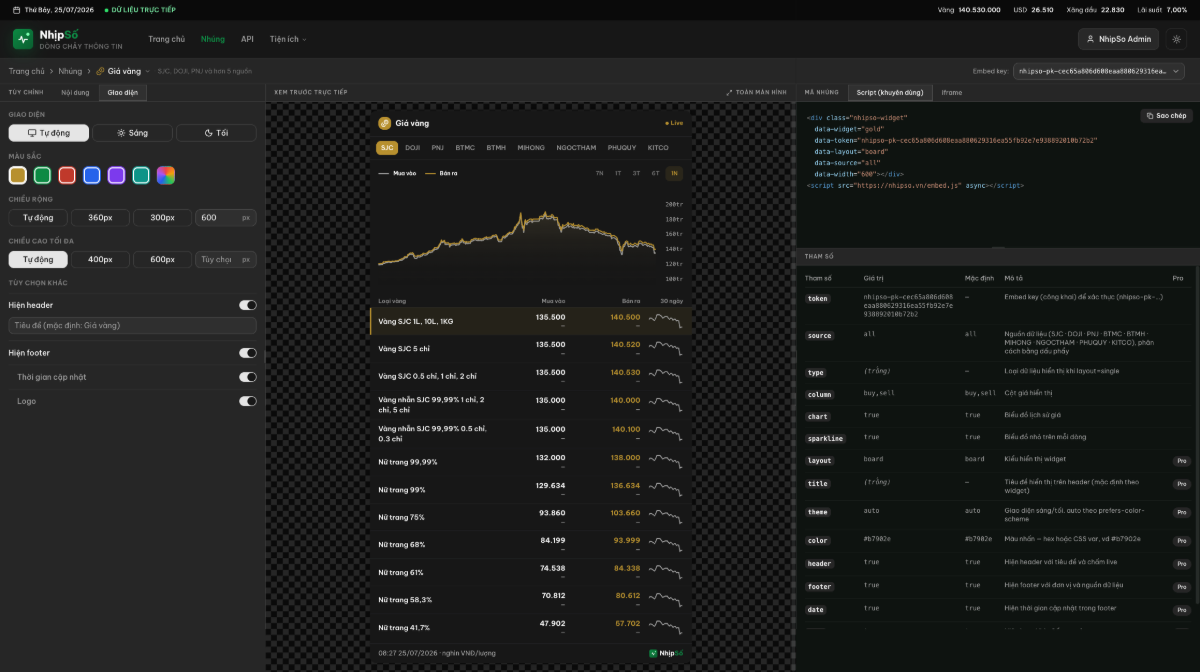The image size is (1200, 672).
Task: Click the NhịpSố logo in the widget footer
Action: pos(666,653)
